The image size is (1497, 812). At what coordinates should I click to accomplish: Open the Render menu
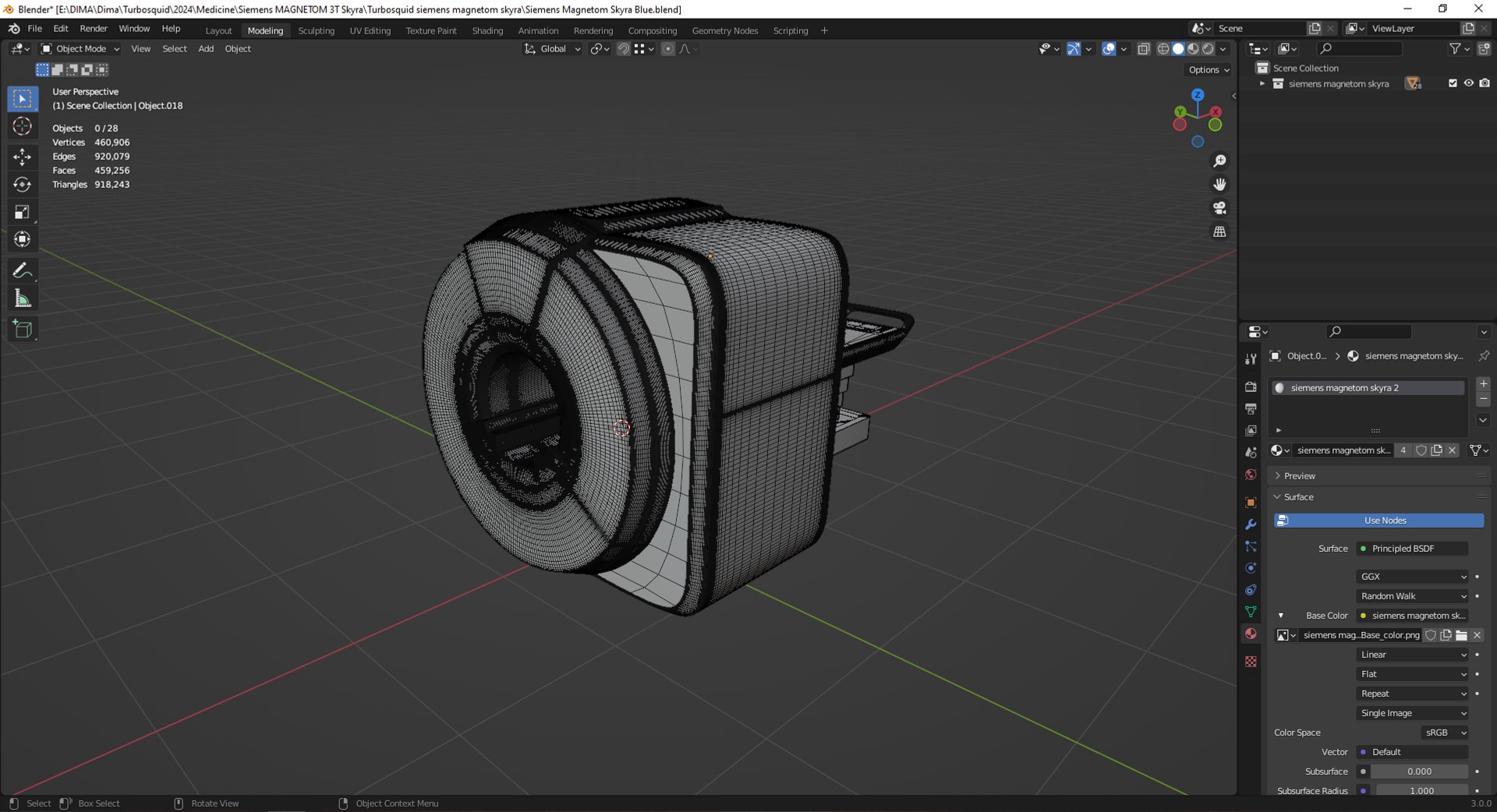coord(94,29)
